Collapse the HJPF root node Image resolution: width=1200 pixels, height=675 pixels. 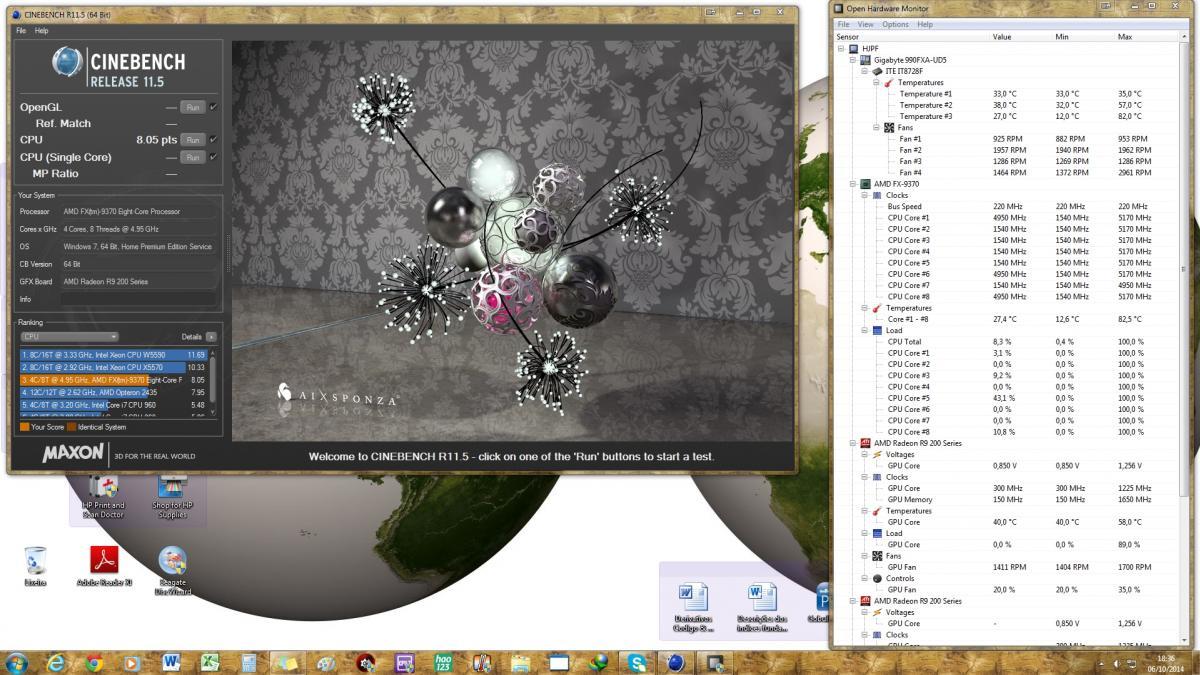click(841, 48)
